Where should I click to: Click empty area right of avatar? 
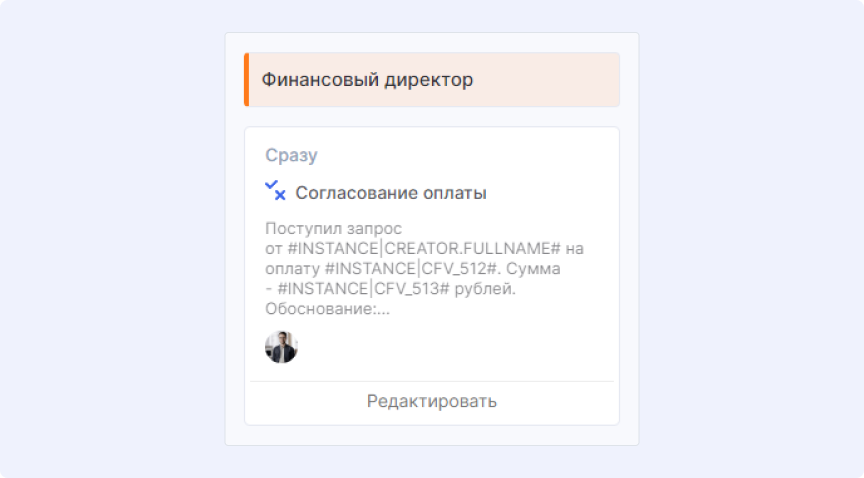pos(450,347)
